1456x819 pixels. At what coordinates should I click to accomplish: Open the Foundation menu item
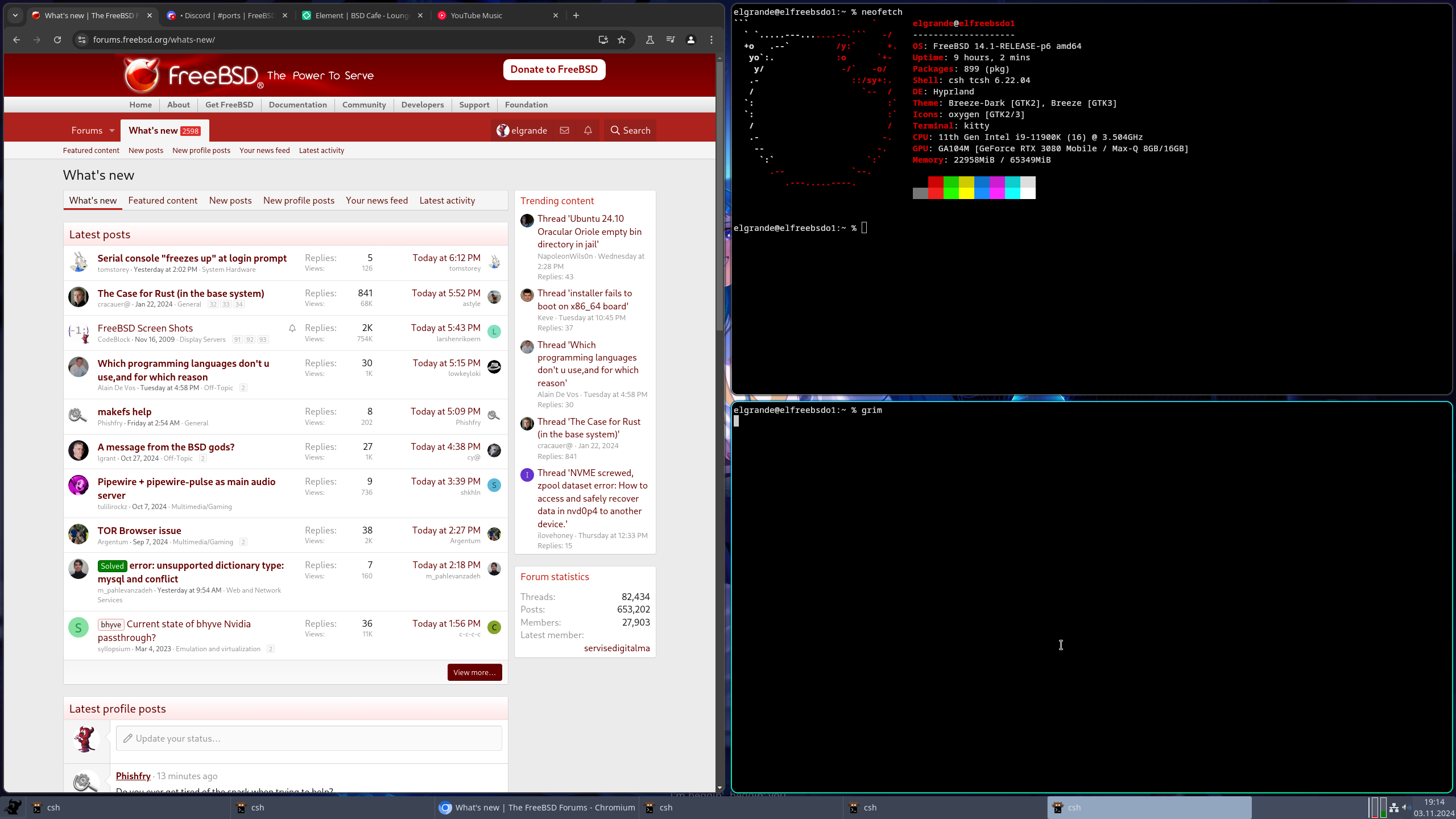click(526, 105)
